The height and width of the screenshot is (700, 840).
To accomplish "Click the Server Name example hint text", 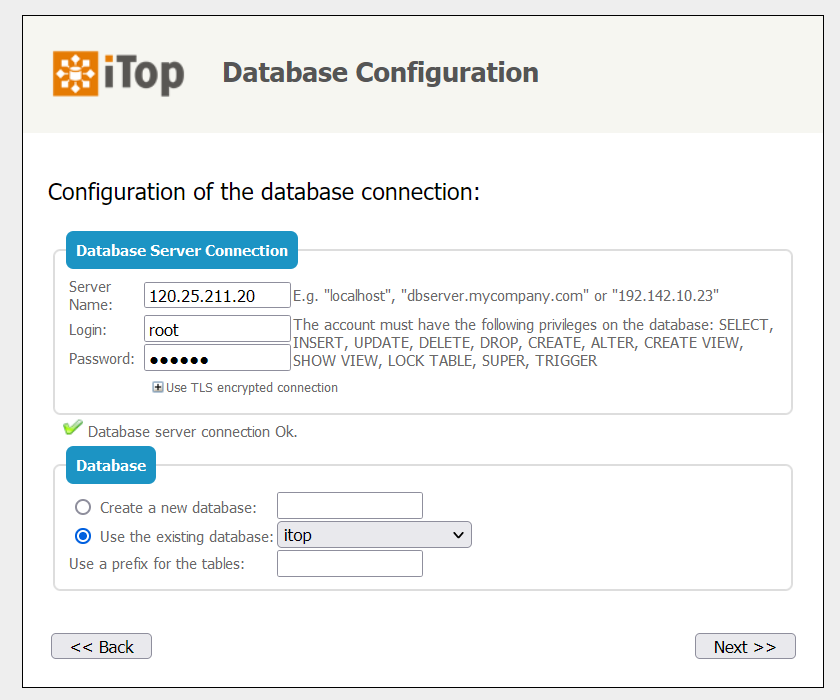I will 505,296.
